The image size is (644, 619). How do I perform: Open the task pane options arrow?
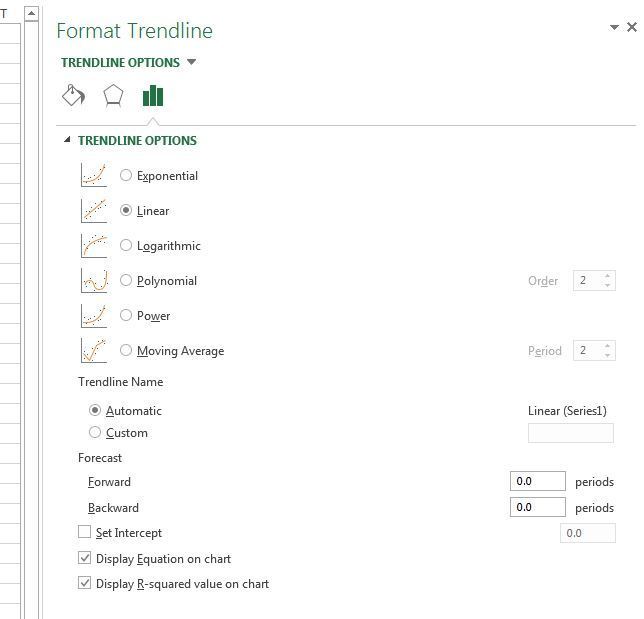tap(614, 28)
